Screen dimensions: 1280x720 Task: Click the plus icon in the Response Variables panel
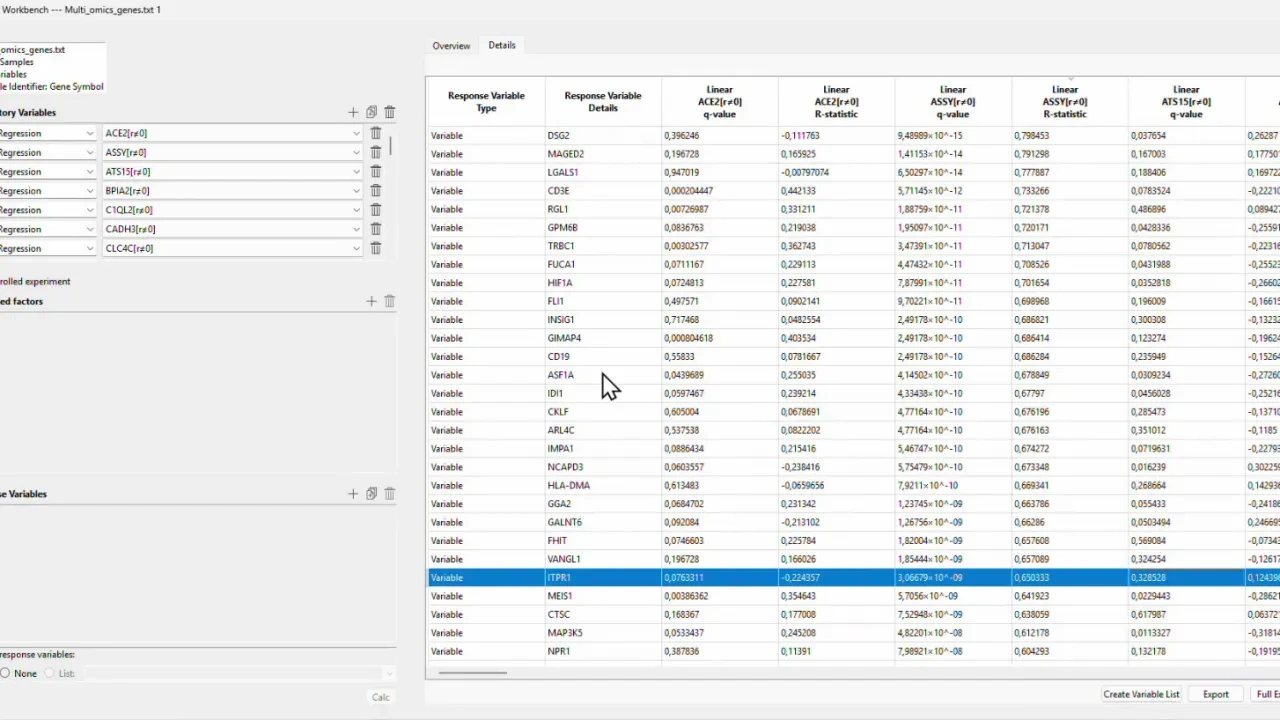[353, 493]
